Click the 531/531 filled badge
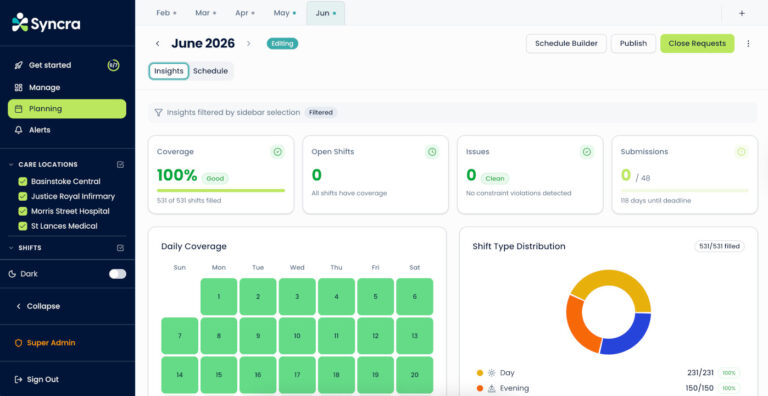Viewport: 768px width, 396px height. click(719, 247)
